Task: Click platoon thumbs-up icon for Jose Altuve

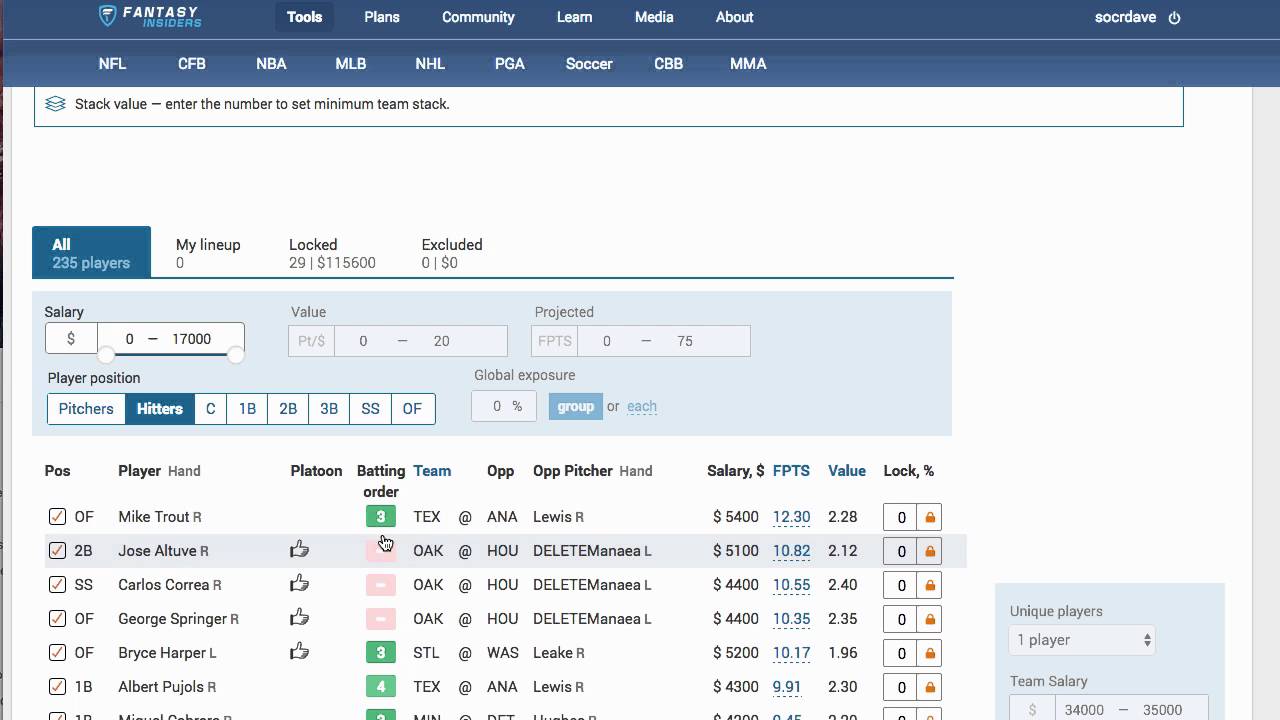Action: coord(299,549)
